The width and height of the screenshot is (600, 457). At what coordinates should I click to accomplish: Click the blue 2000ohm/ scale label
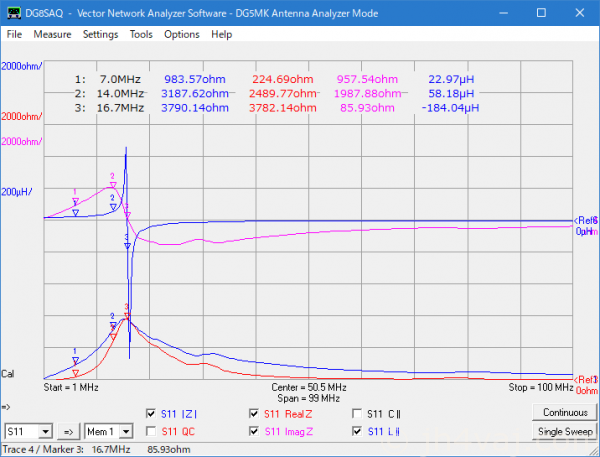[21, 66]
